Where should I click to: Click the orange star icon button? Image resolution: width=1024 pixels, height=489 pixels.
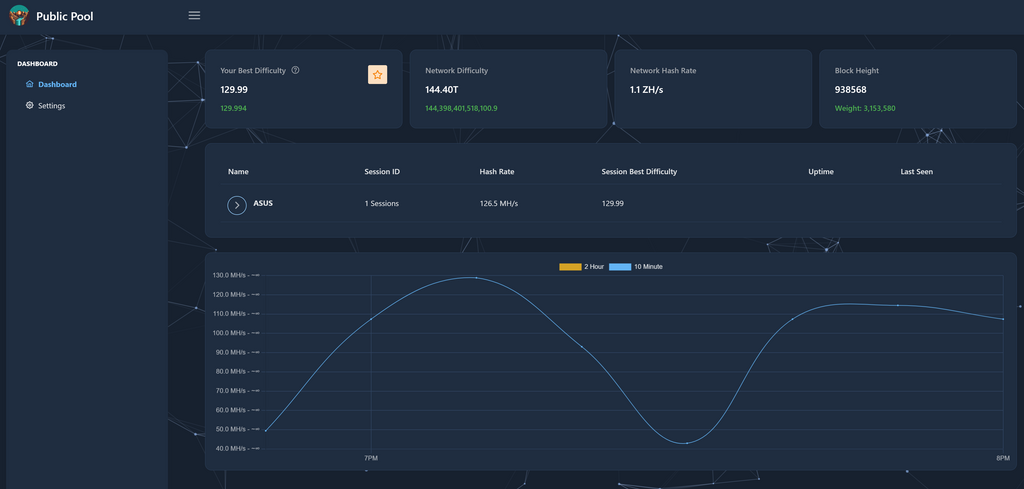[x=377, y=74]
